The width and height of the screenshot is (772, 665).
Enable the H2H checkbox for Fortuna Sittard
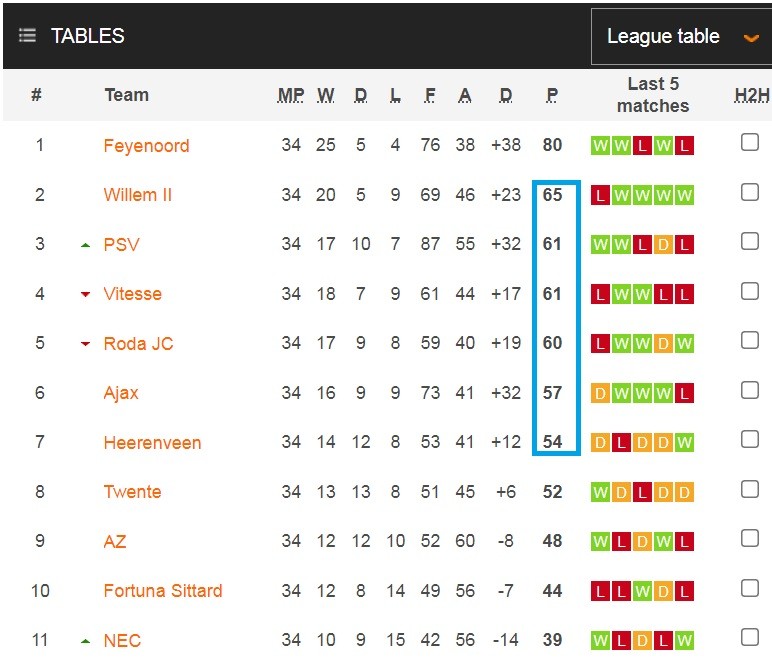[749, 588]
